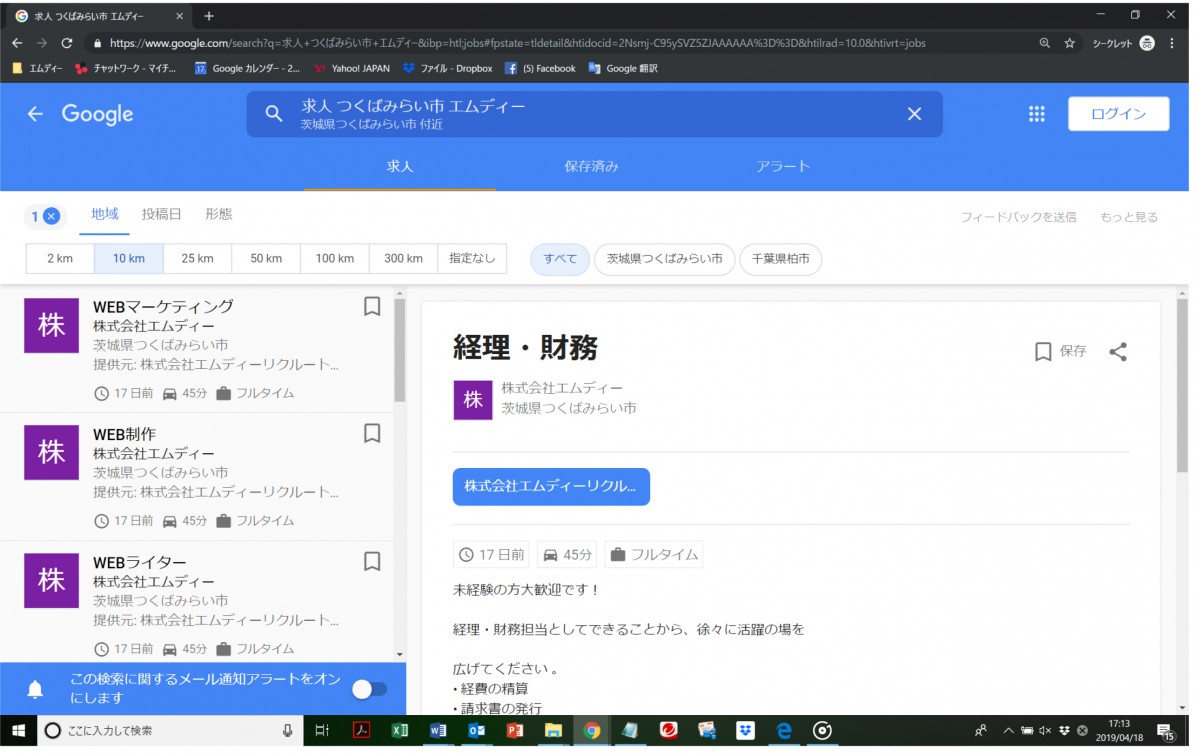Share the 経理・財務 job posting
Viewport: 1200px width, 755px height.
pos(1118,351)
